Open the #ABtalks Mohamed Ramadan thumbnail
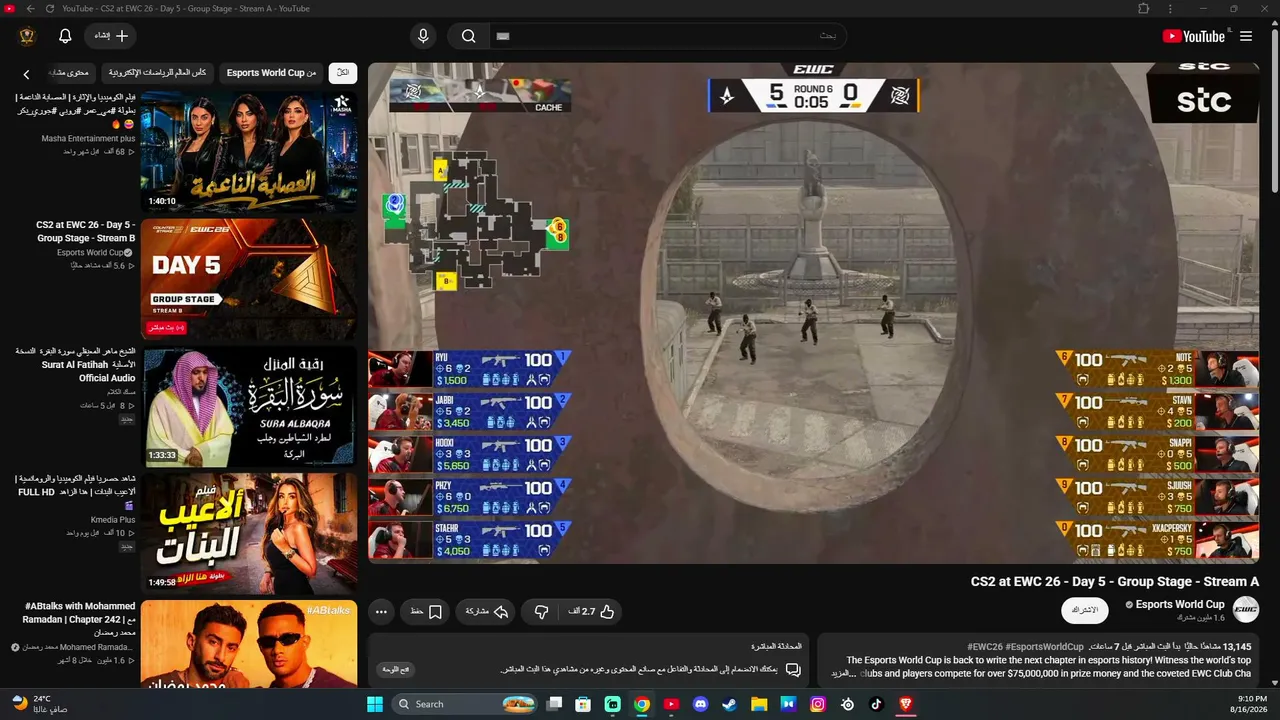The image size is (1280, 720). point(249,643)
